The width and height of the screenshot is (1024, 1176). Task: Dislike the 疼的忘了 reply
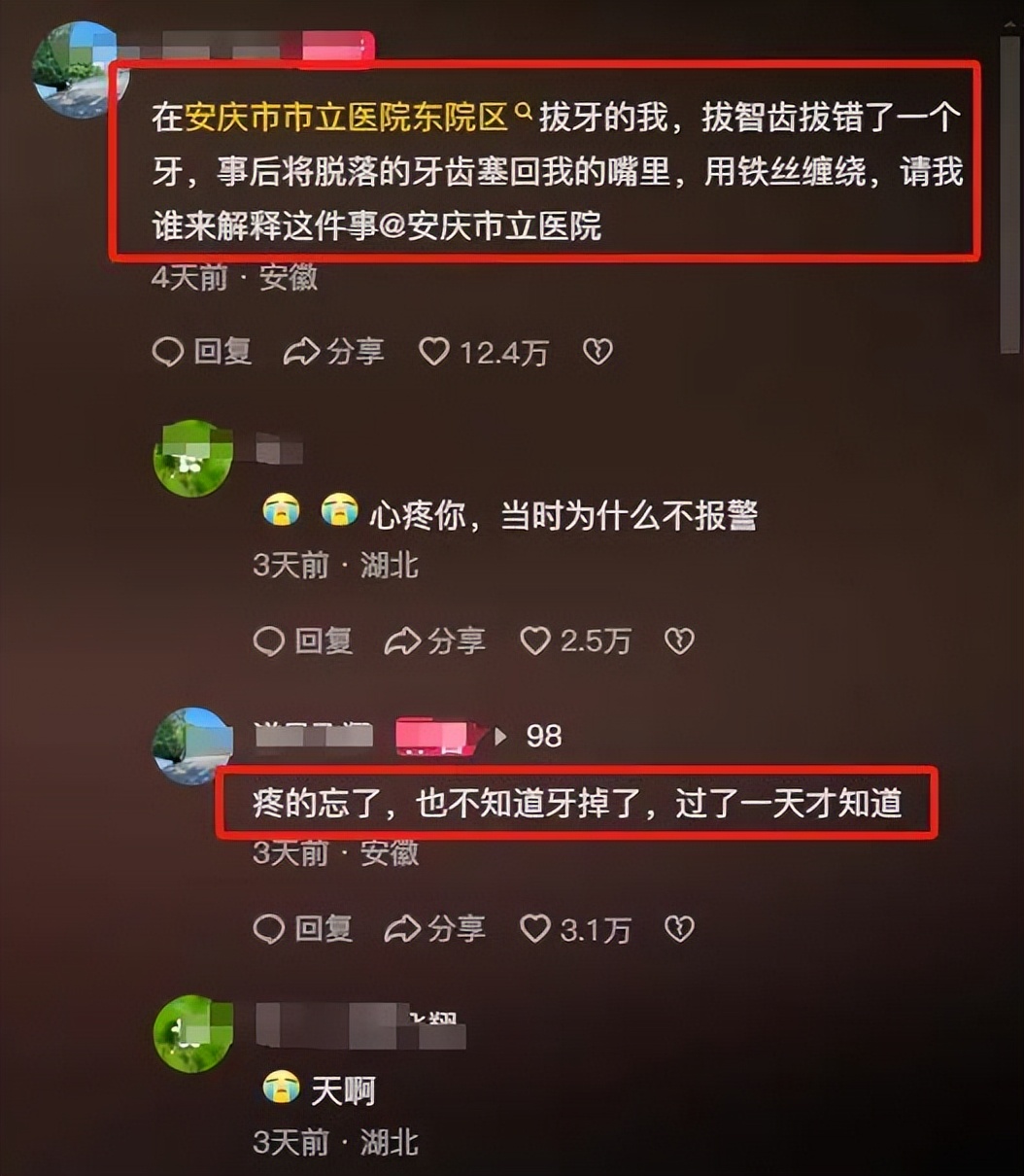click(x=679, y=929)
